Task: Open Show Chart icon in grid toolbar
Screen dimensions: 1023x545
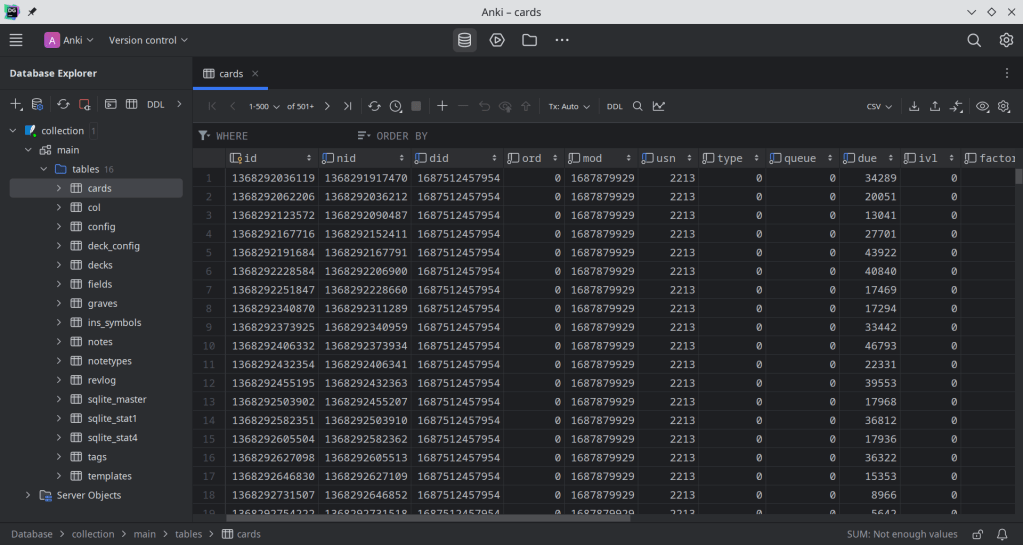Action: click(x=659, y=106)
